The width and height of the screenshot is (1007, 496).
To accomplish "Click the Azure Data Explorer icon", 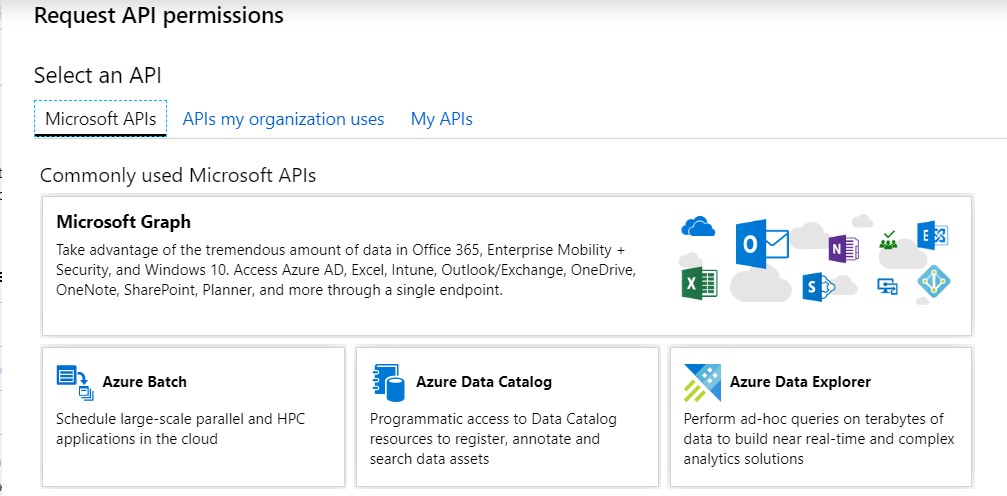I will tap(703, 382).
